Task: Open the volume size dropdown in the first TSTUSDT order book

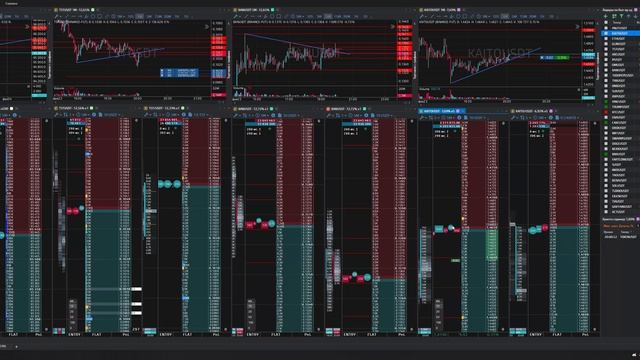Action: coord(84,115)
